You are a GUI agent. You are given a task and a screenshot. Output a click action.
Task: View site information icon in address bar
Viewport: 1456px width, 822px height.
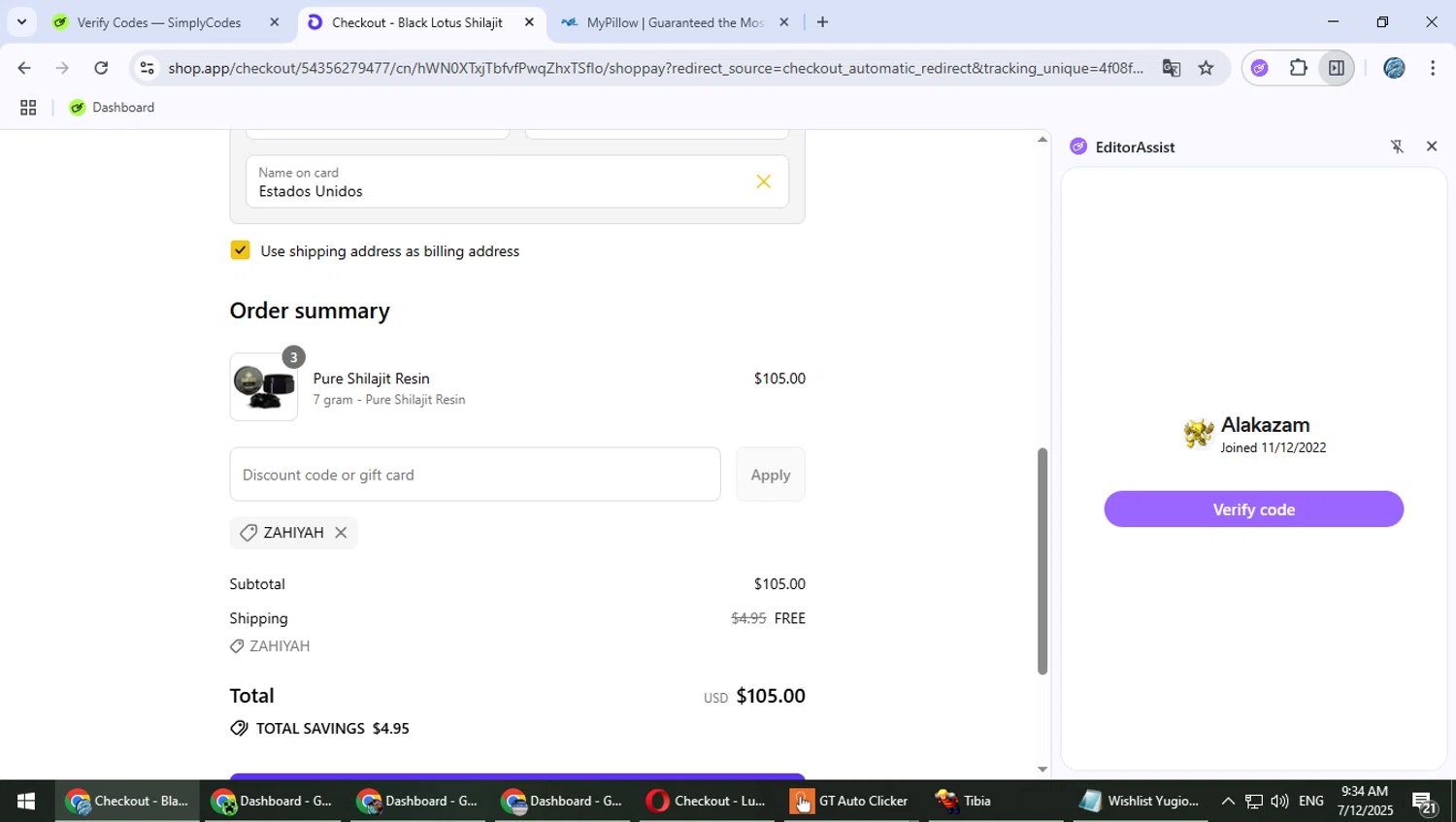pos(147,68)
